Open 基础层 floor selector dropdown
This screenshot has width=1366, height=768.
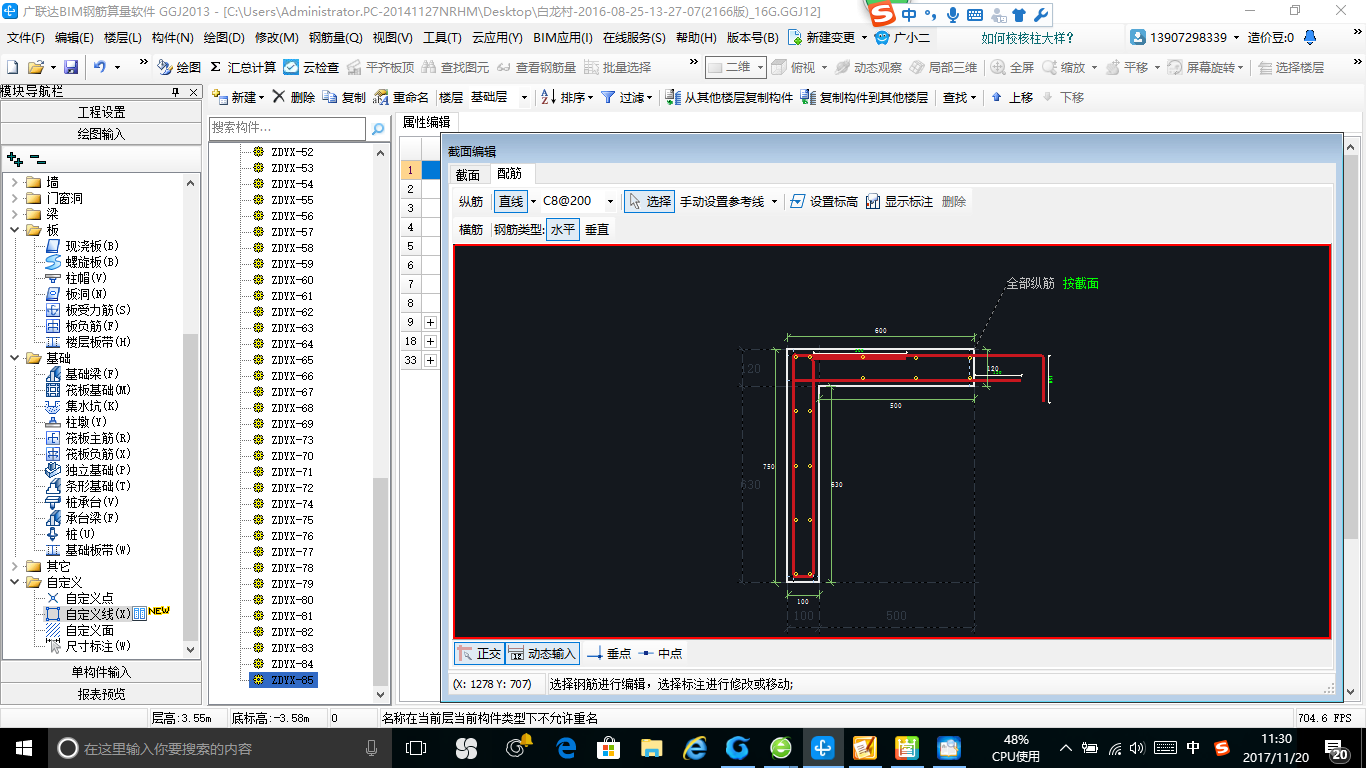click(525, 97)
